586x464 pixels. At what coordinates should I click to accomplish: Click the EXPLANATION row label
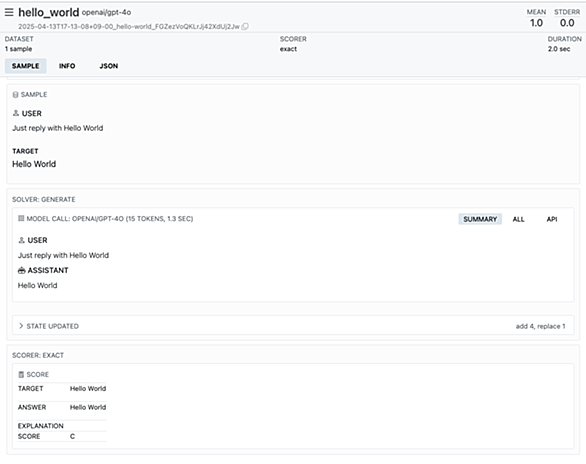(41, 426)
